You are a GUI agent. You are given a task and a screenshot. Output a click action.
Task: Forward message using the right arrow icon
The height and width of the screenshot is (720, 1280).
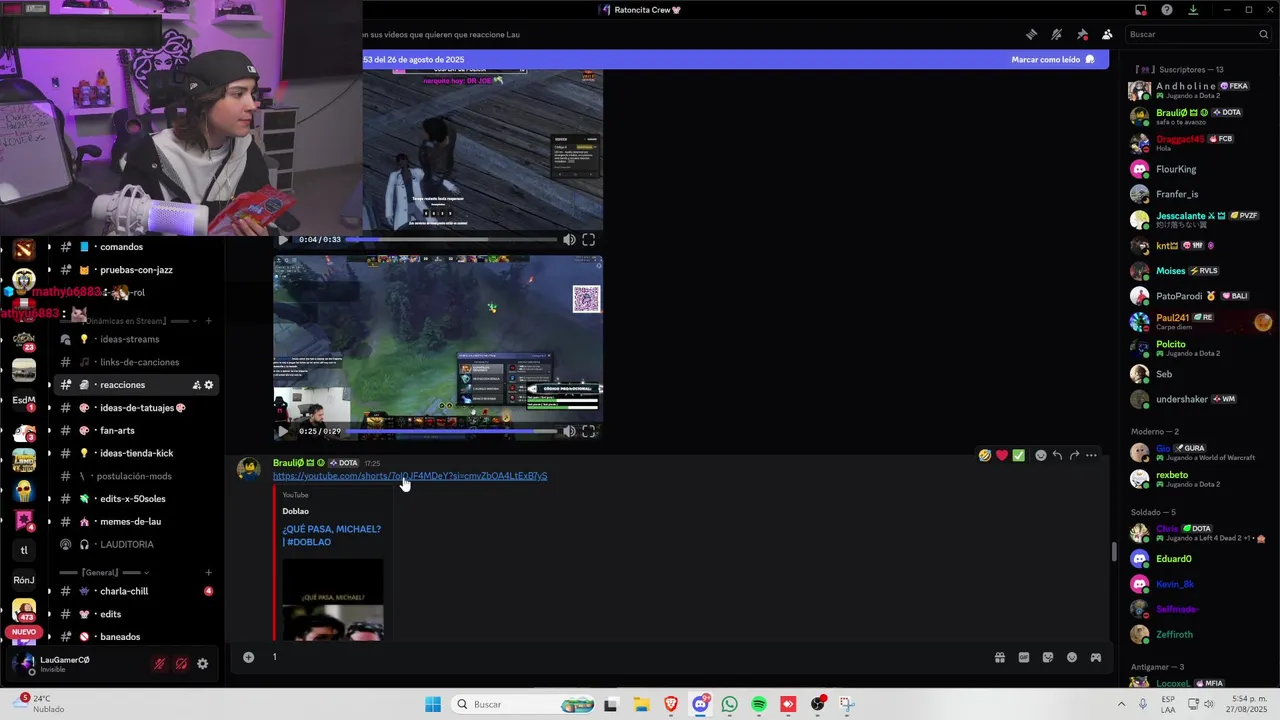tap(1074, 455)
